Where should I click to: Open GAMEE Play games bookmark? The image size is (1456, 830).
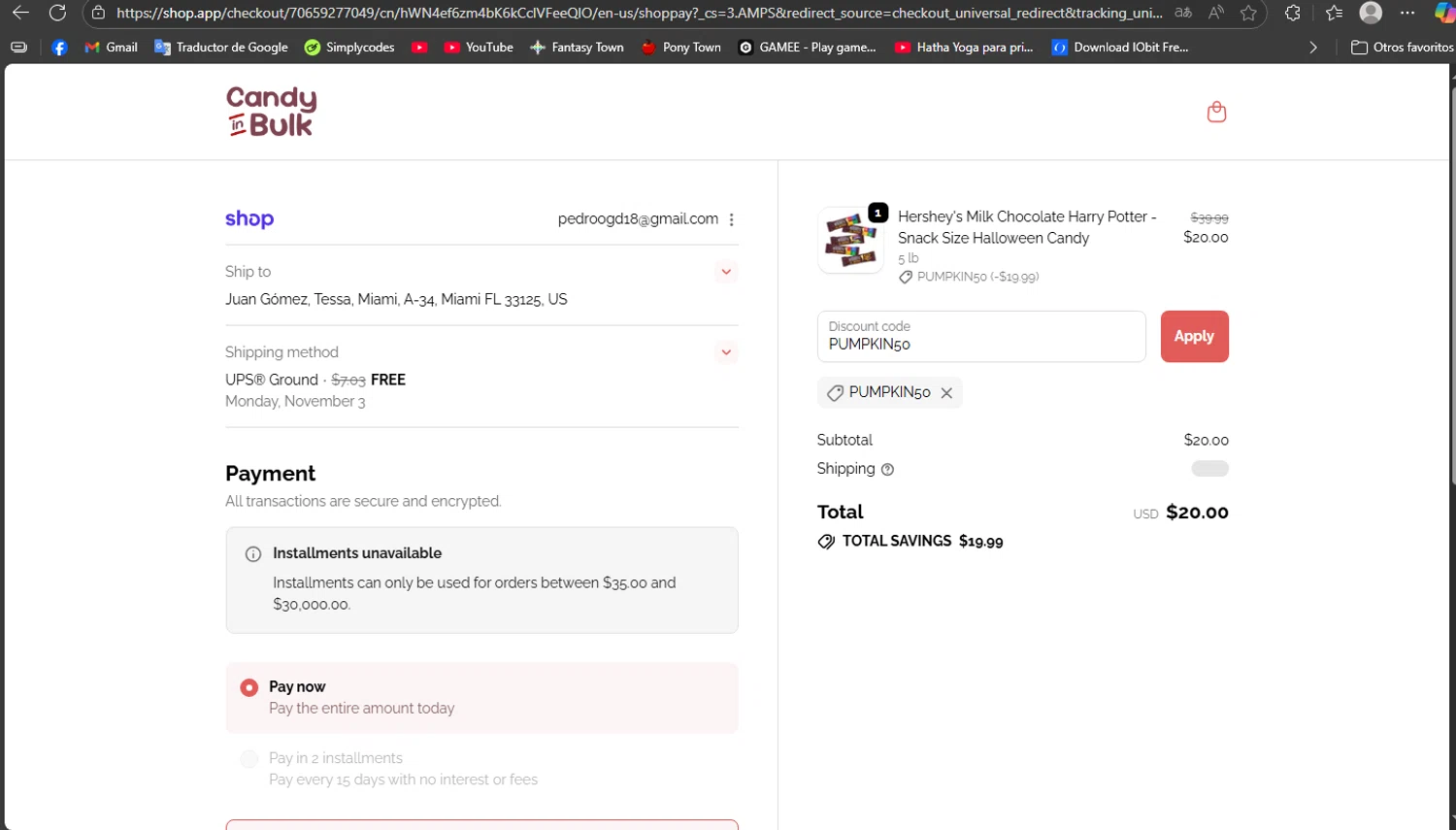[807, 48]
